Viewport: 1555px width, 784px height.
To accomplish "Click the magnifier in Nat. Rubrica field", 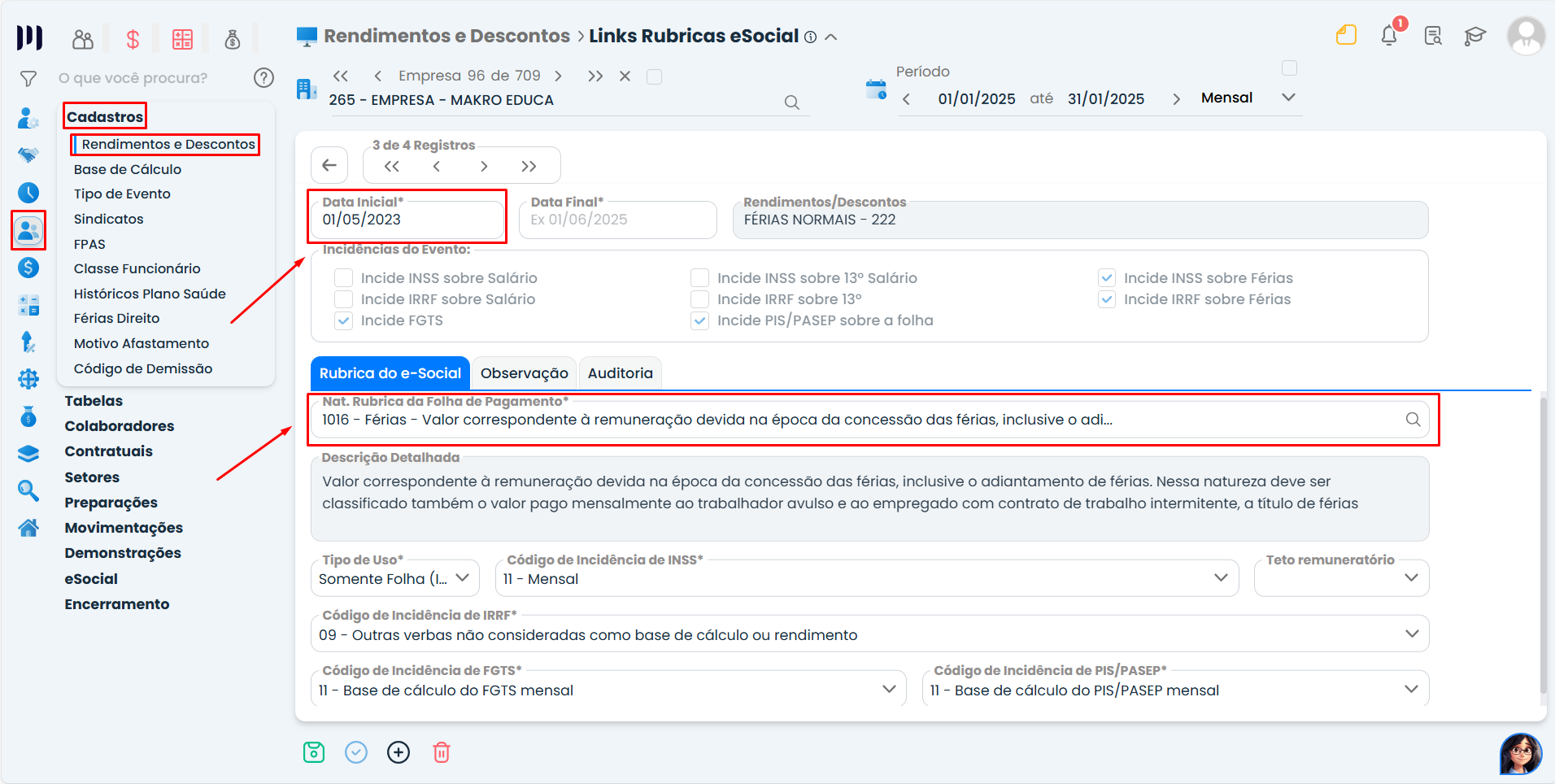I will point(1413,419).
